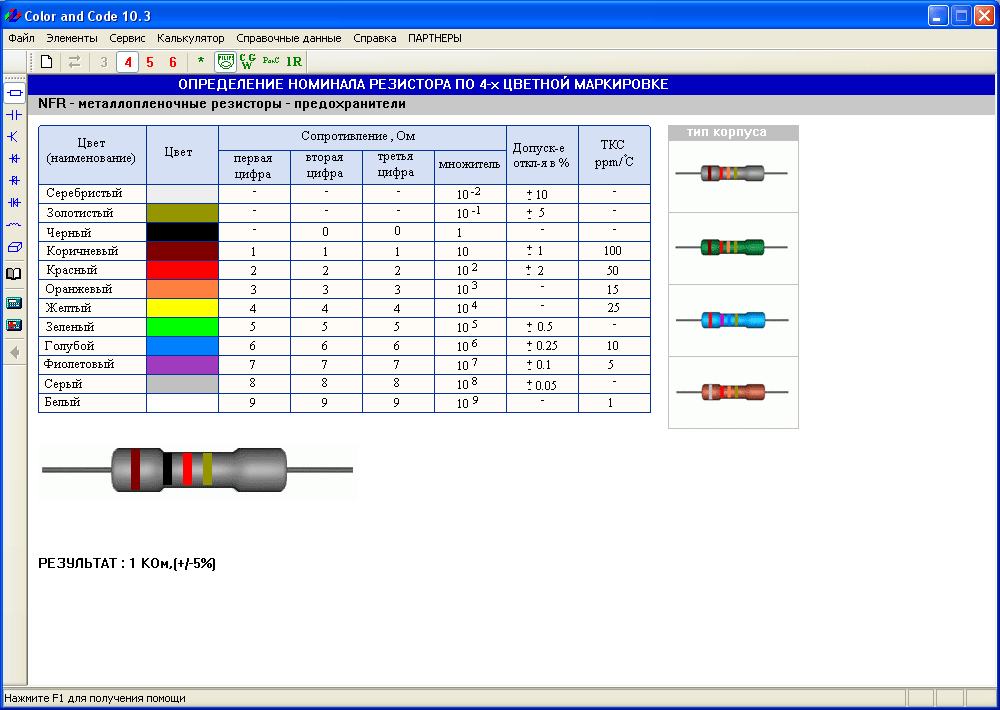Switch to 6-band color marking
Image resolution: width=1000 pixels, height=710 pixels.
click(x=172, y=62)
